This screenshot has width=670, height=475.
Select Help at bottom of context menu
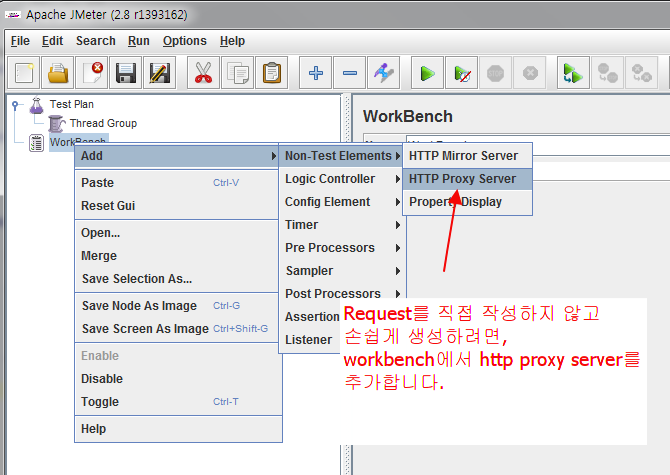(x=176, y=429)
